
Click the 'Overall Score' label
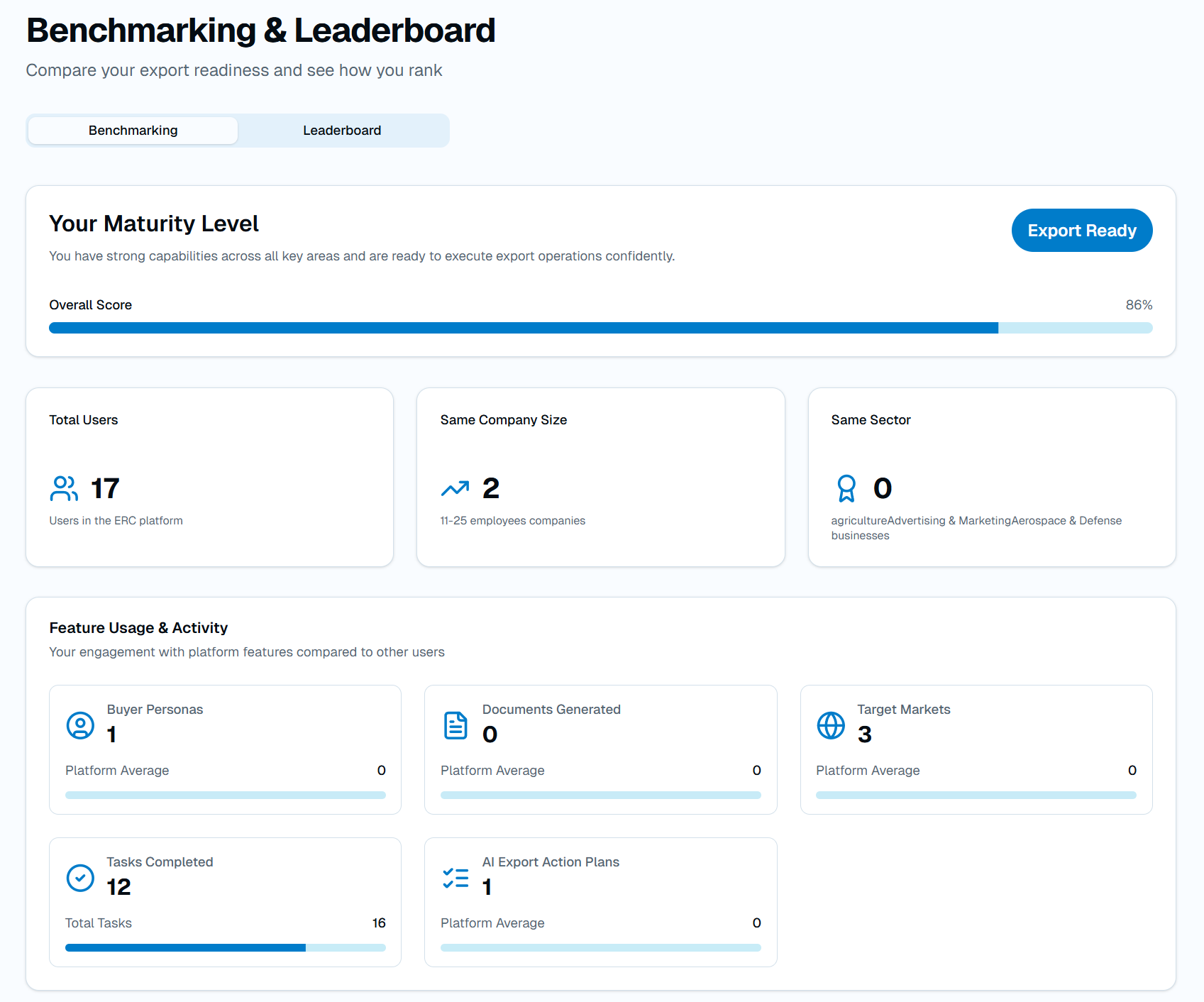(91, 305)
